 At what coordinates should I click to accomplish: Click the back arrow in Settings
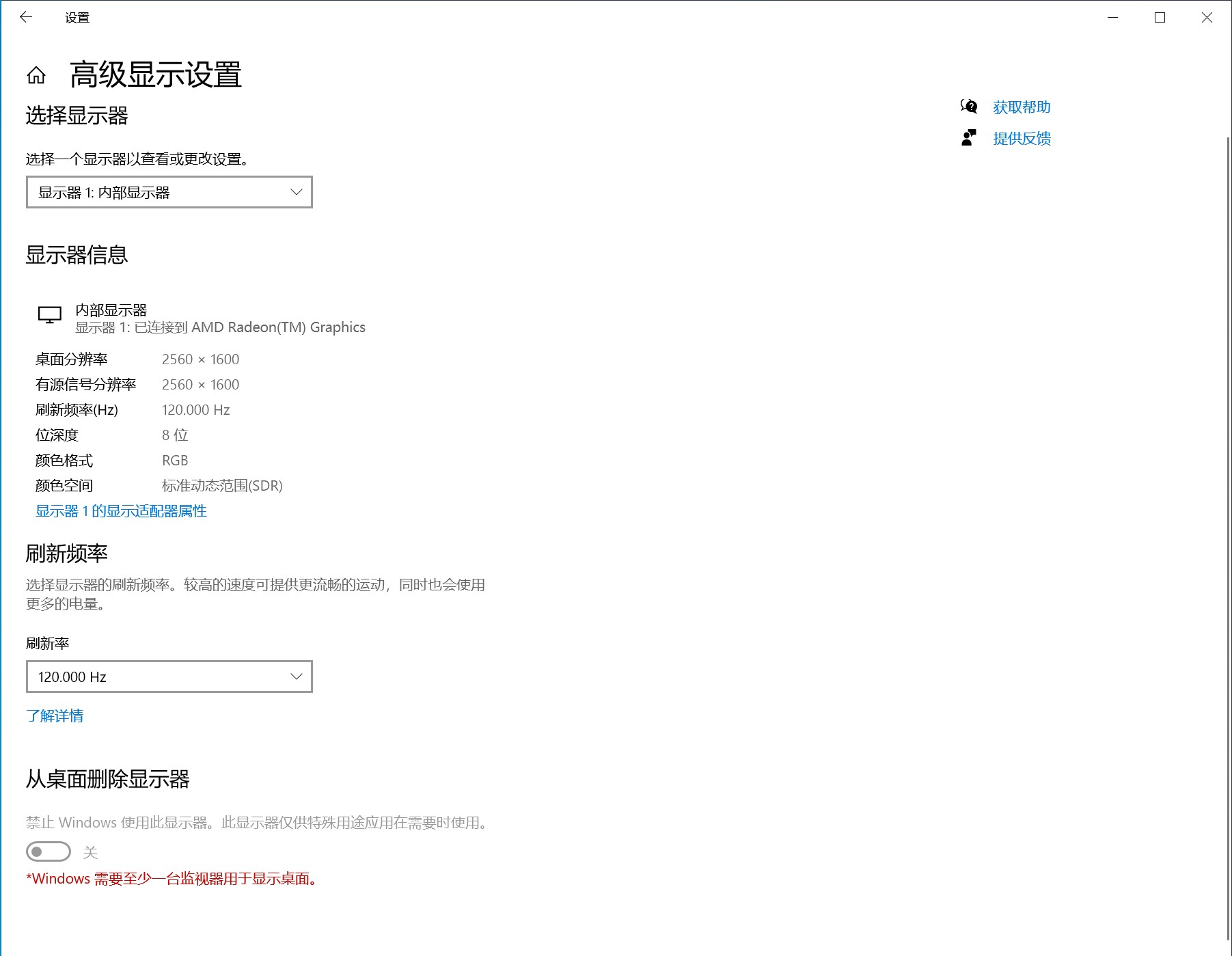(26, 17)
